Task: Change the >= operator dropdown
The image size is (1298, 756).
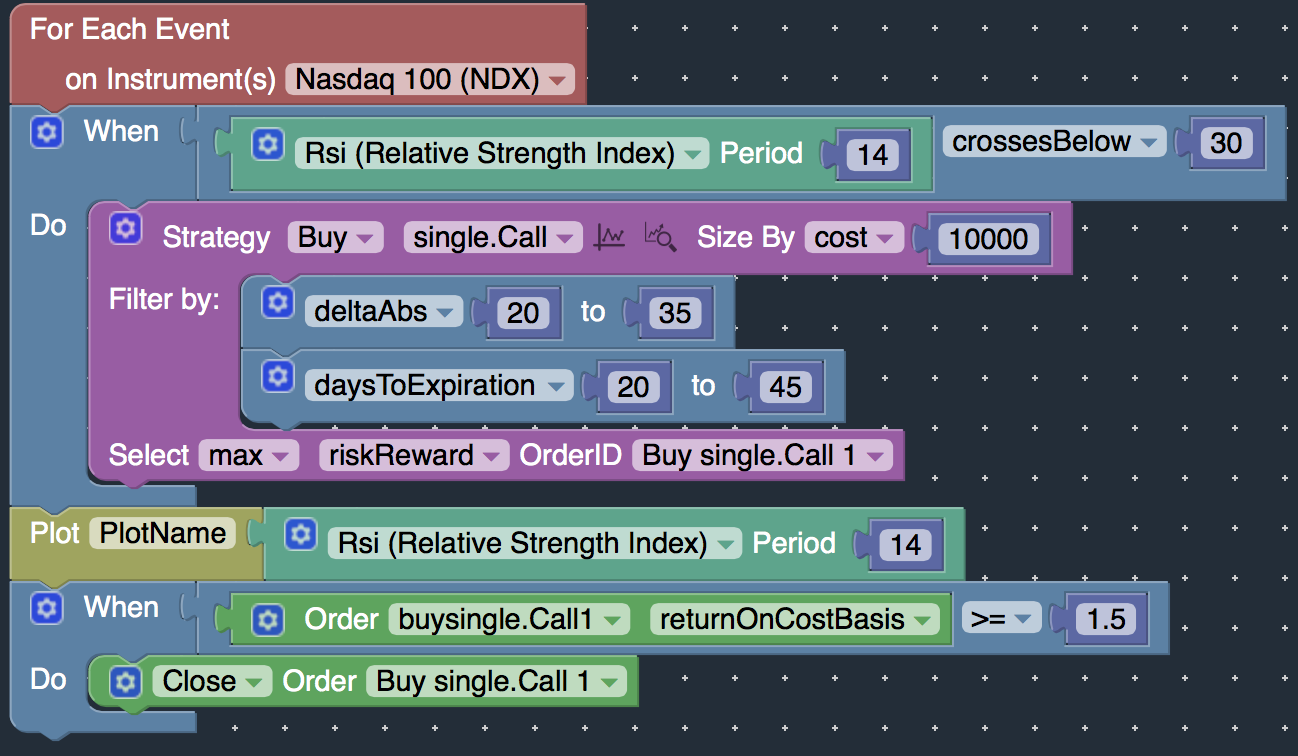Action: click(1001, 619)
